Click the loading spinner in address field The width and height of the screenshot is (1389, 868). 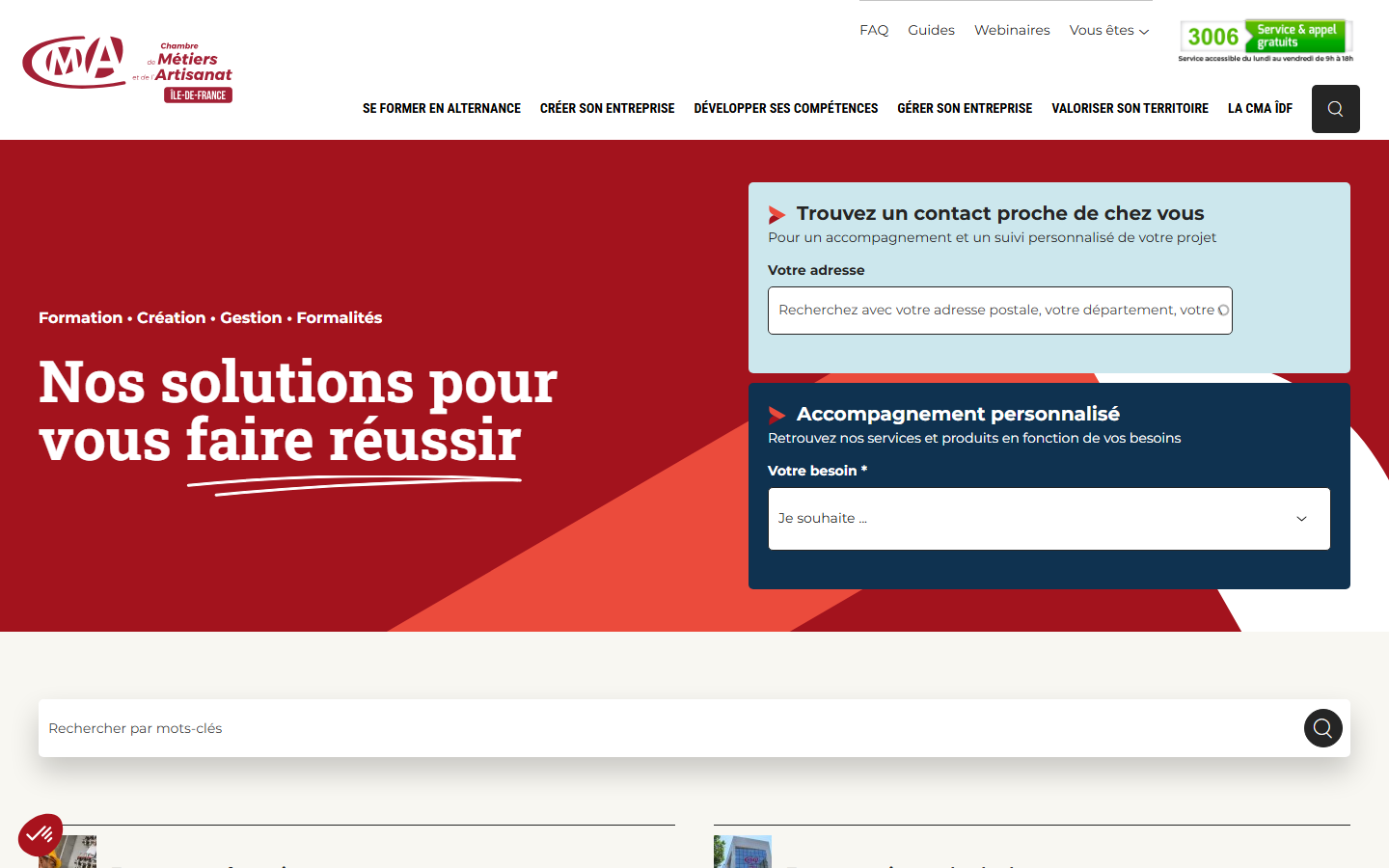point(1223,311)
